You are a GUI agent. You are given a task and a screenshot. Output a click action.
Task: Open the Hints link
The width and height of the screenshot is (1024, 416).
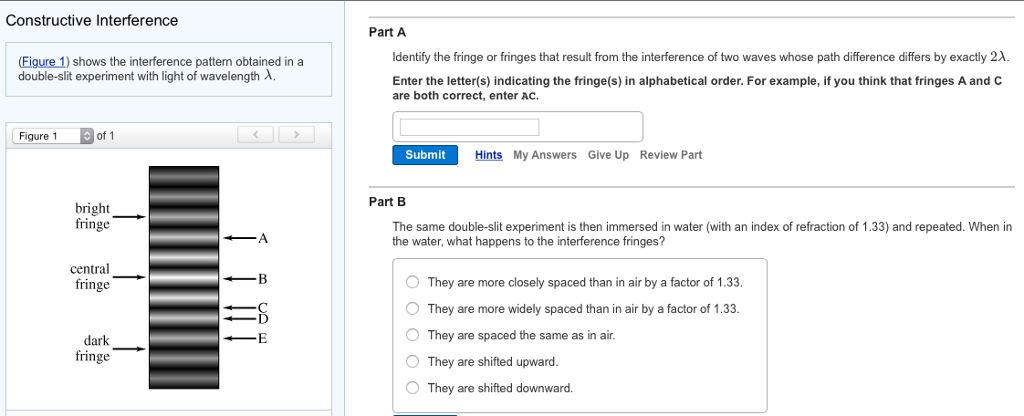point(489,155)
